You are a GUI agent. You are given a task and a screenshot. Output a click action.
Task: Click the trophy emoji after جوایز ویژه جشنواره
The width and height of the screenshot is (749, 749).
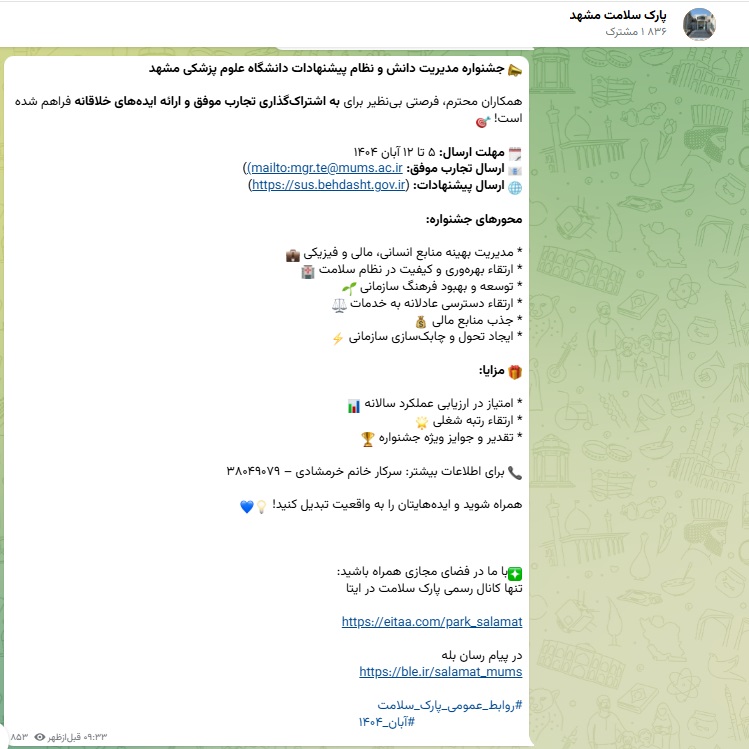(368, 438)
